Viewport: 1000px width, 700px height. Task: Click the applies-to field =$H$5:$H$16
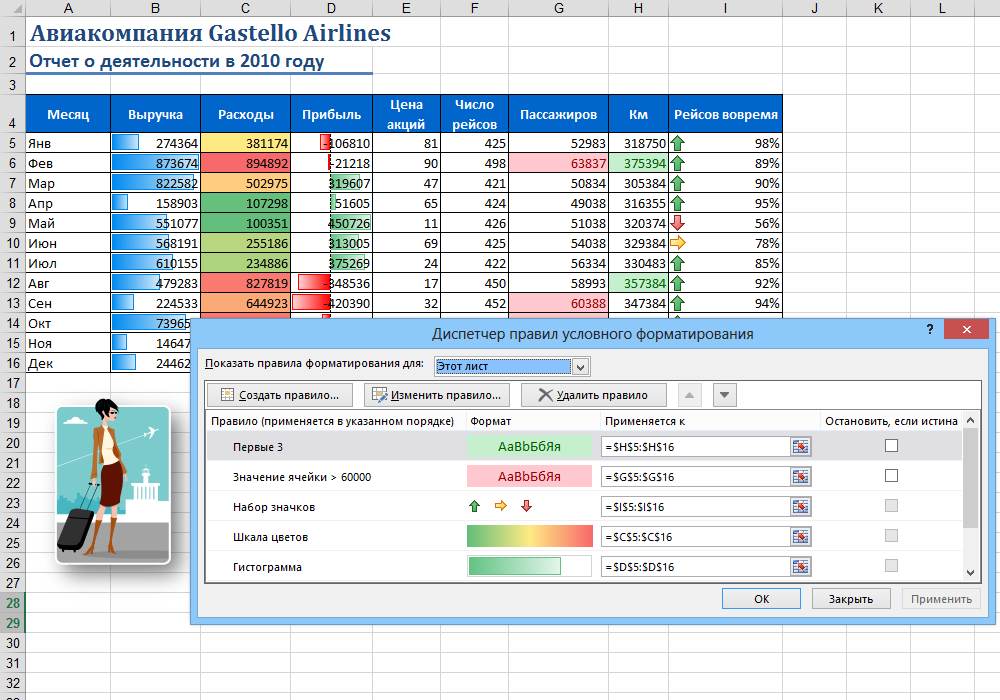(x=696, y=447)
